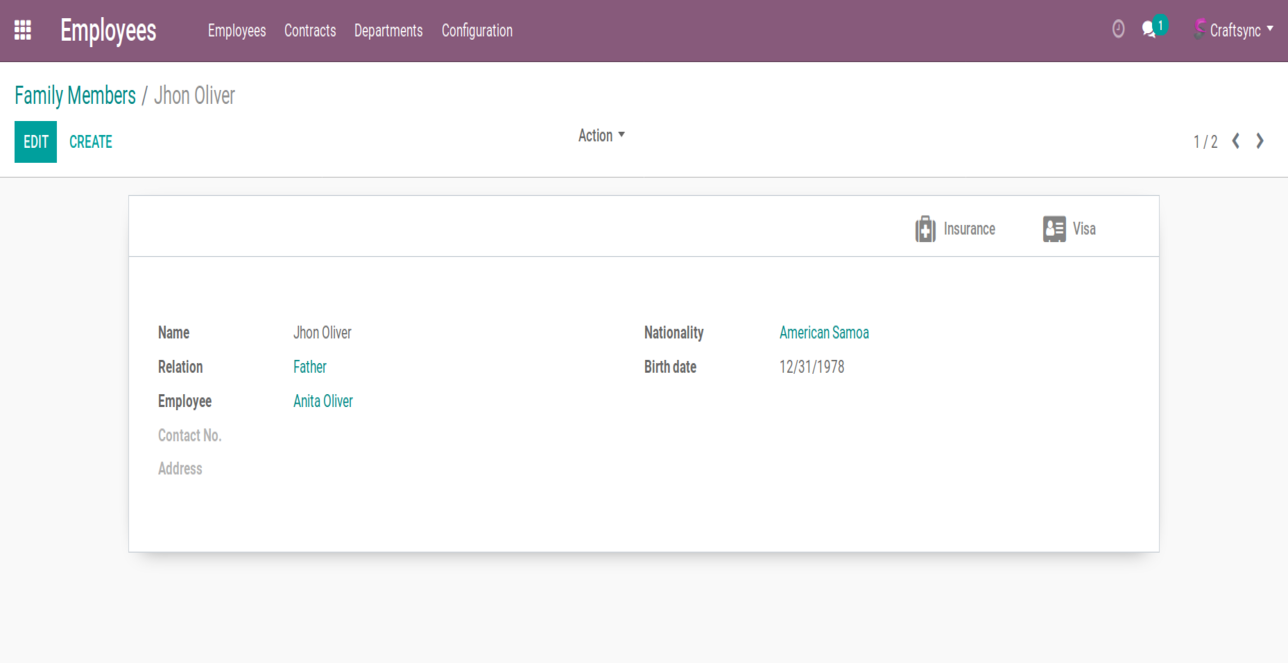The image size is (1288, 663).
Task: Go to previous record with left chevron
Action: (x=1236, y=141)
